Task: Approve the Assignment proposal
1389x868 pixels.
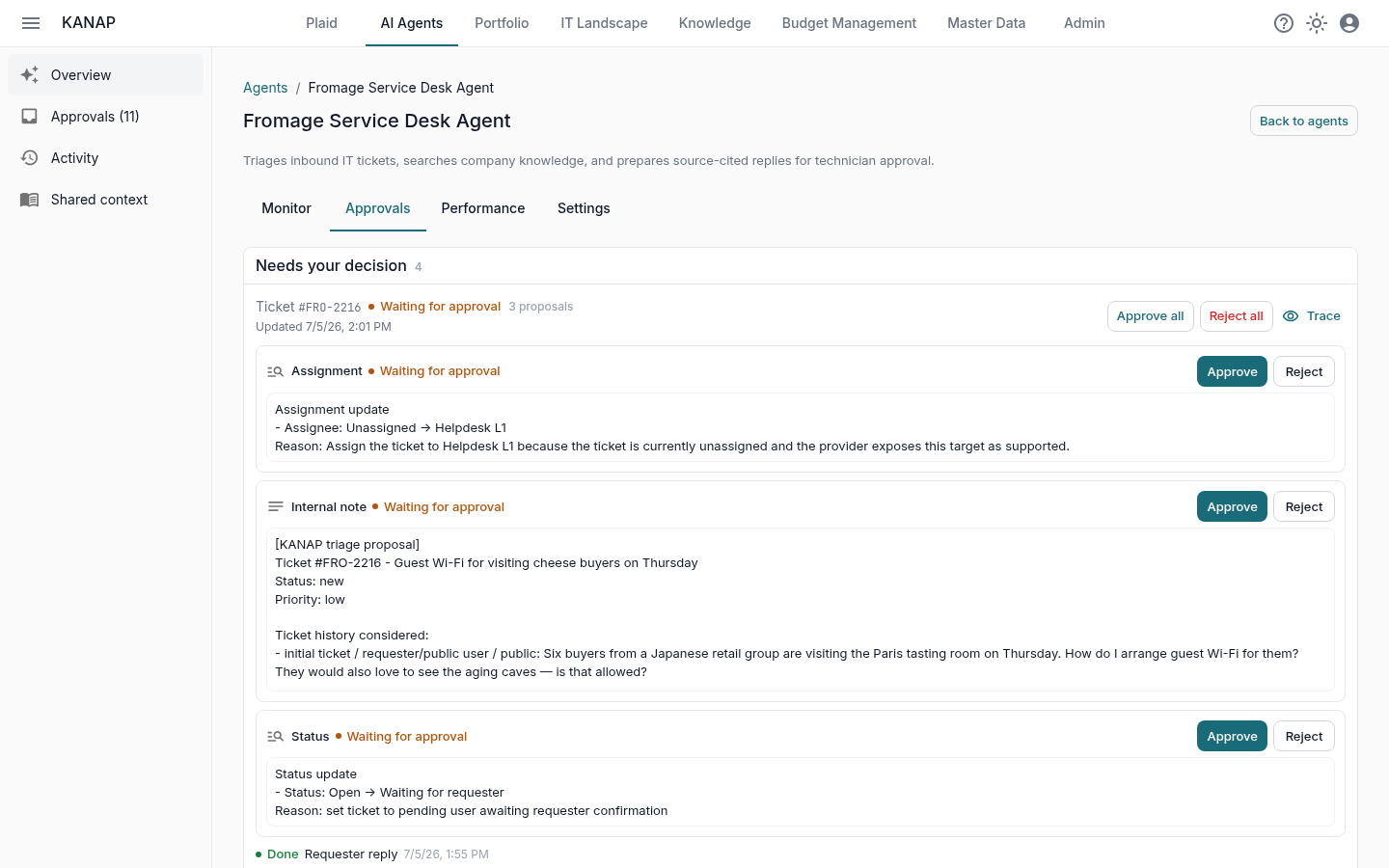Action: 1232,371
